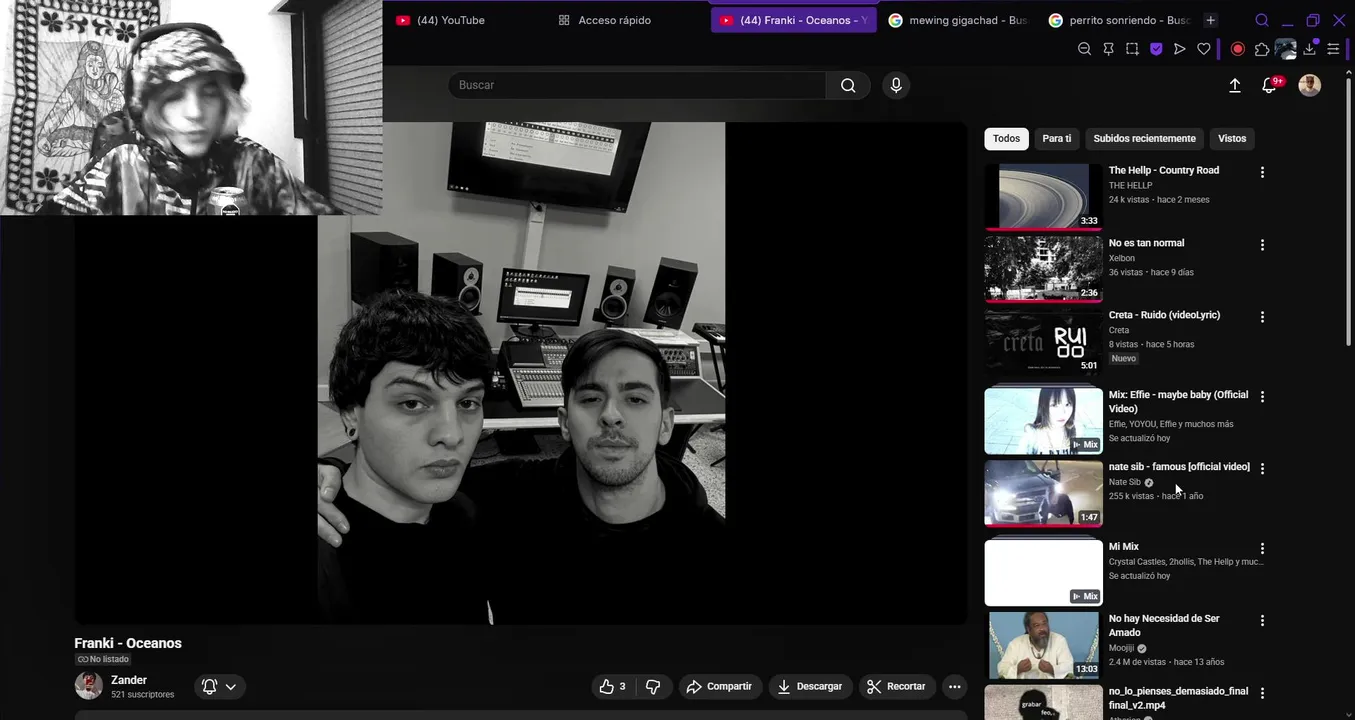Screen dimensions: 1355x720
Task: Select the Para ti filter chip
Action: 1056,139
